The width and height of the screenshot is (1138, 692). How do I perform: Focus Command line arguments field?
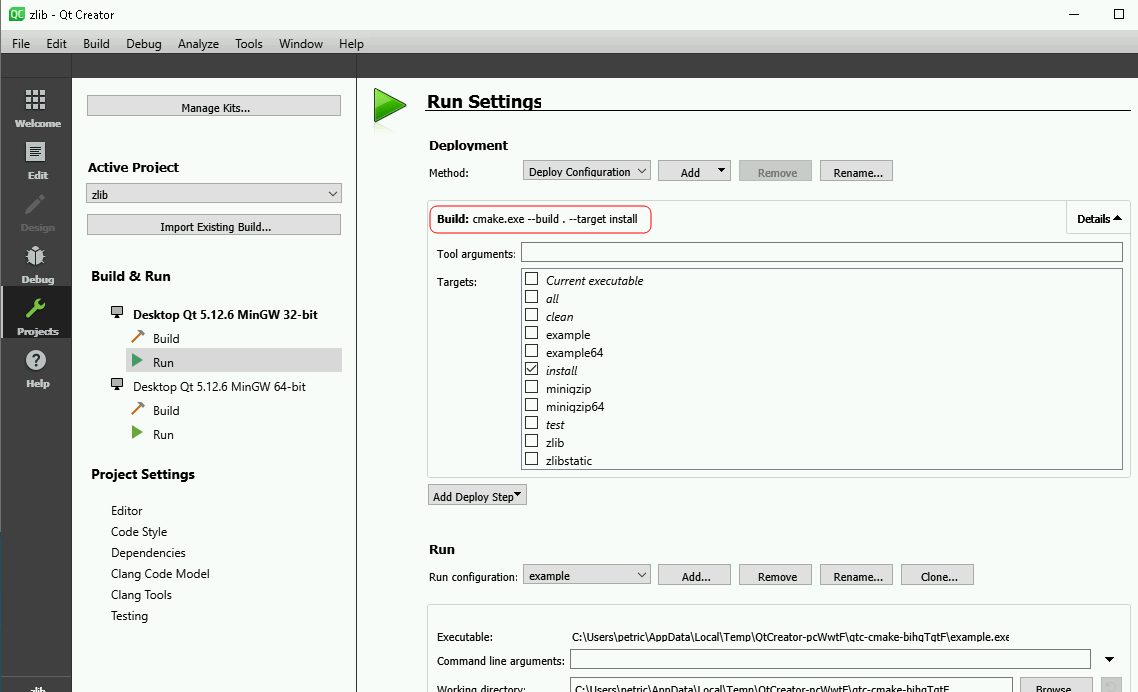click(x=830, y=659)
